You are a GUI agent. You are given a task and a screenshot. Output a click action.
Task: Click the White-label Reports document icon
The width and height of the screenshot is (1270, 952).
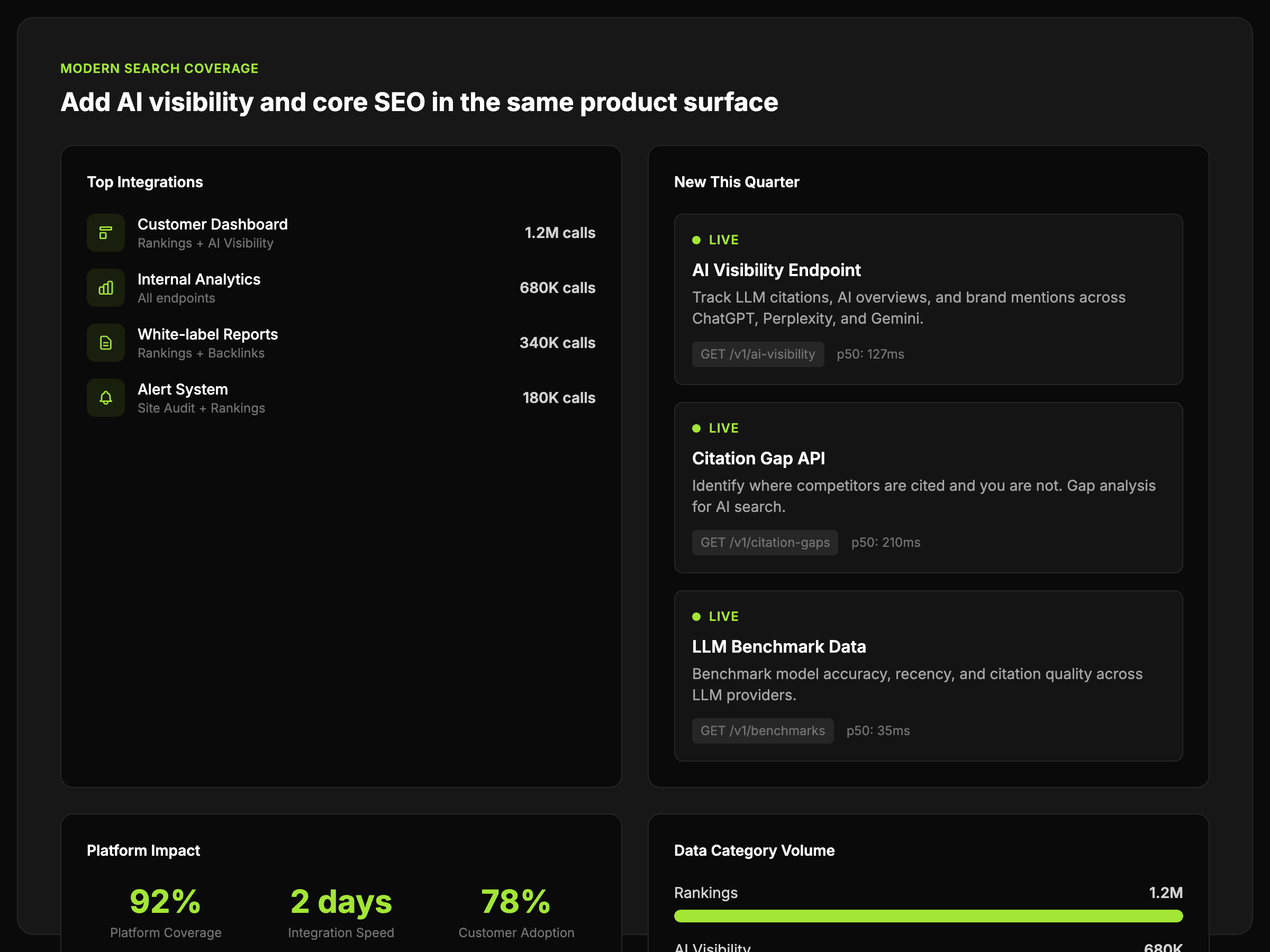[x=106, y=343]
